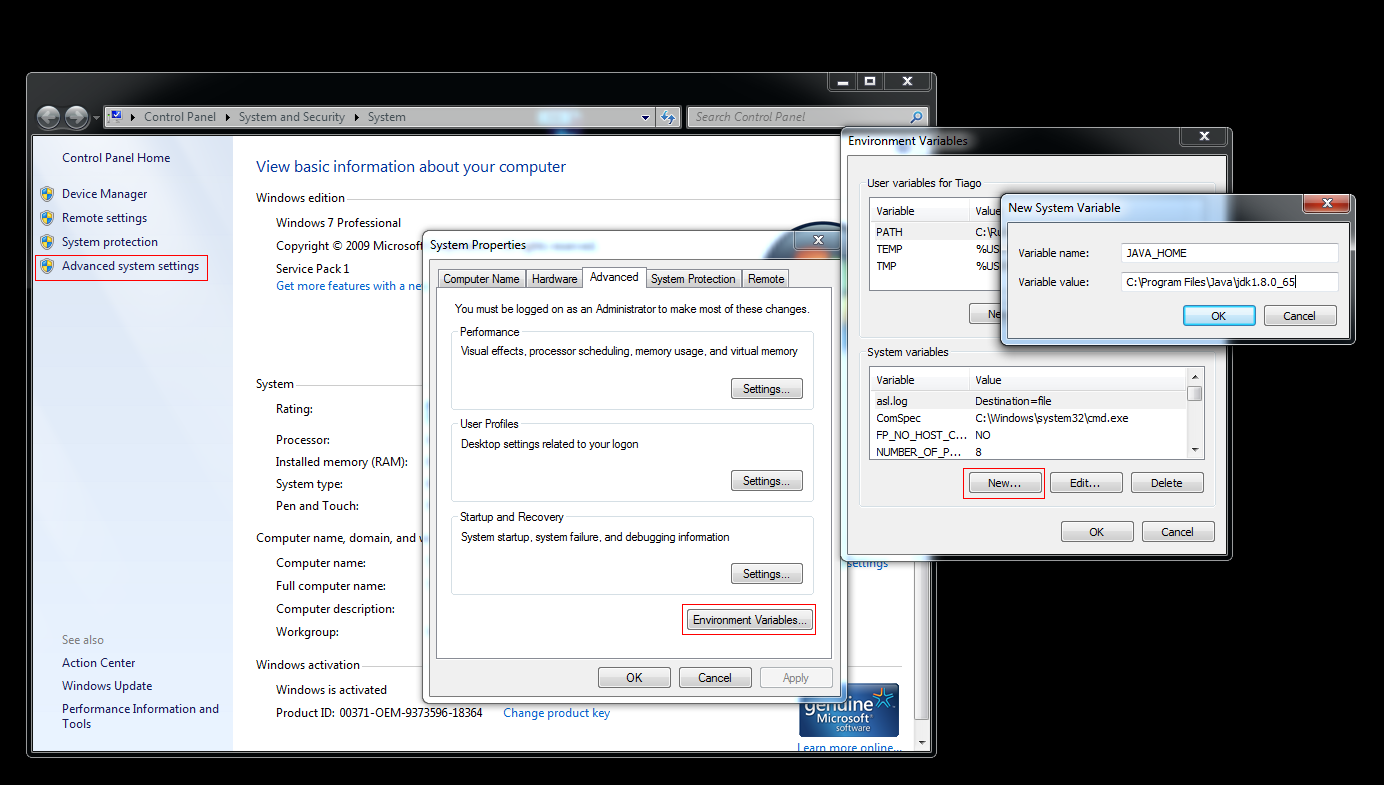Screen dimensions: 1384x785
Task: Click the genuine Microsoft software badge
Action: (x=849, y=710)
